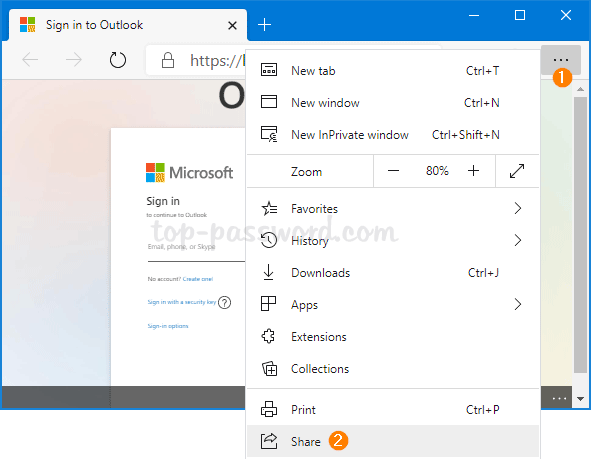This screenshot has height=459, width=591.
Task: Open the Sign-in options link
Action: (168, 326)
